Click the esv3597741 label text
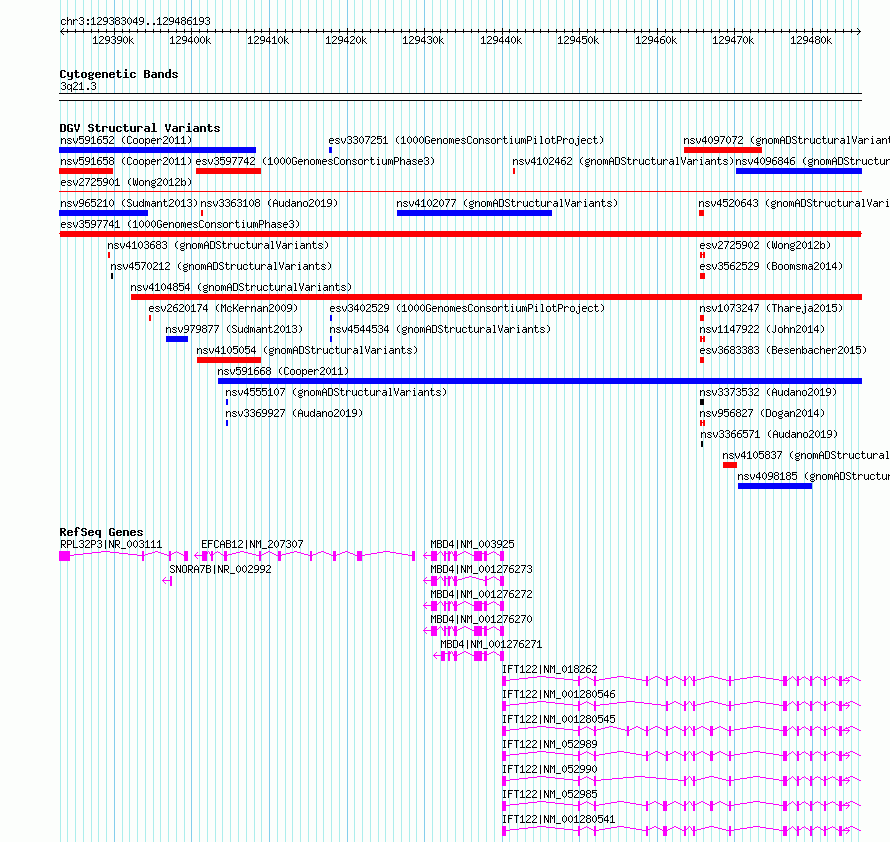The height and width of the screenshot is (842, 890). click(x=180, y=224)
